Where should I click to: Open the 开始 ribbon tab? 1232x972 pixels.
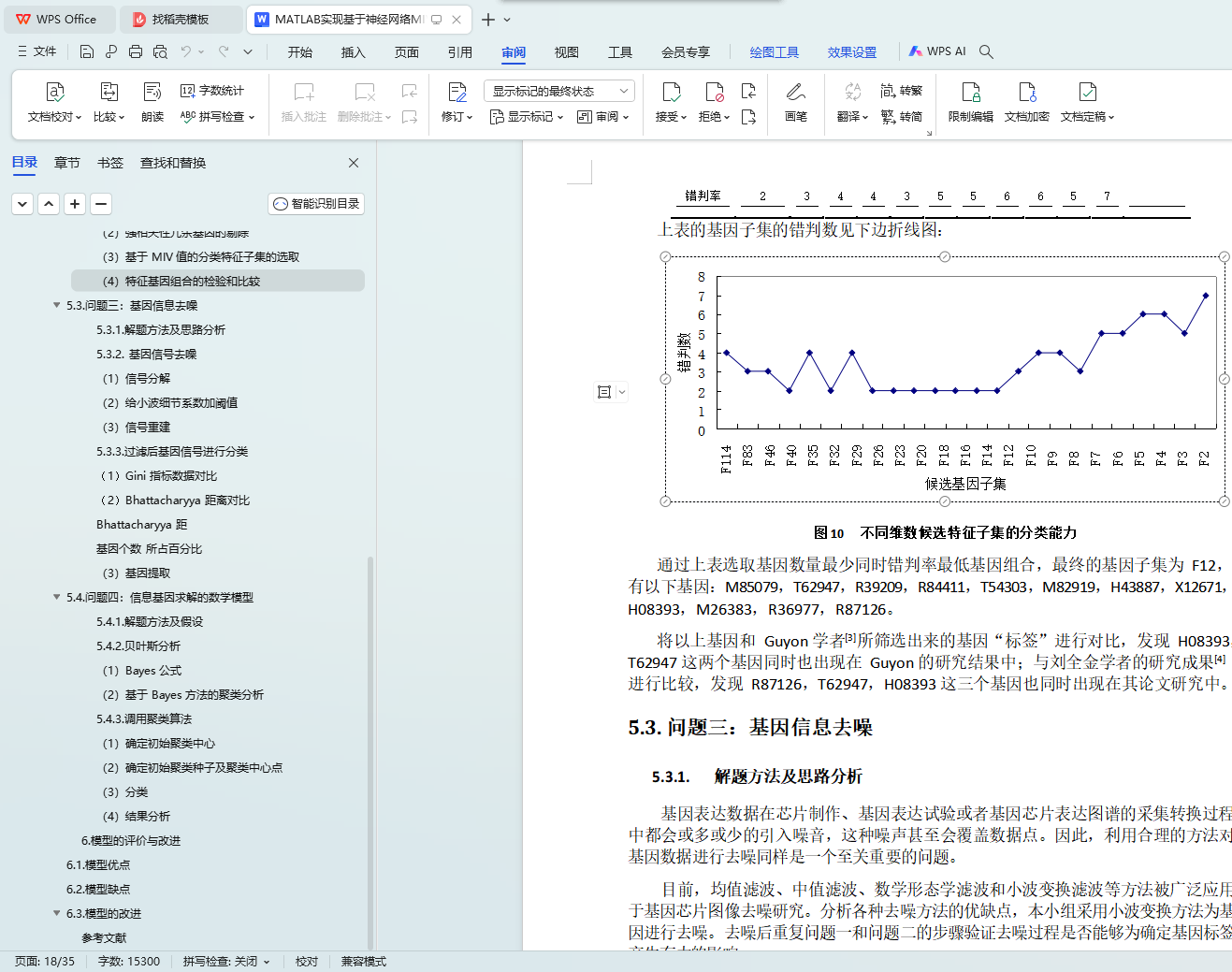point(300,52)
